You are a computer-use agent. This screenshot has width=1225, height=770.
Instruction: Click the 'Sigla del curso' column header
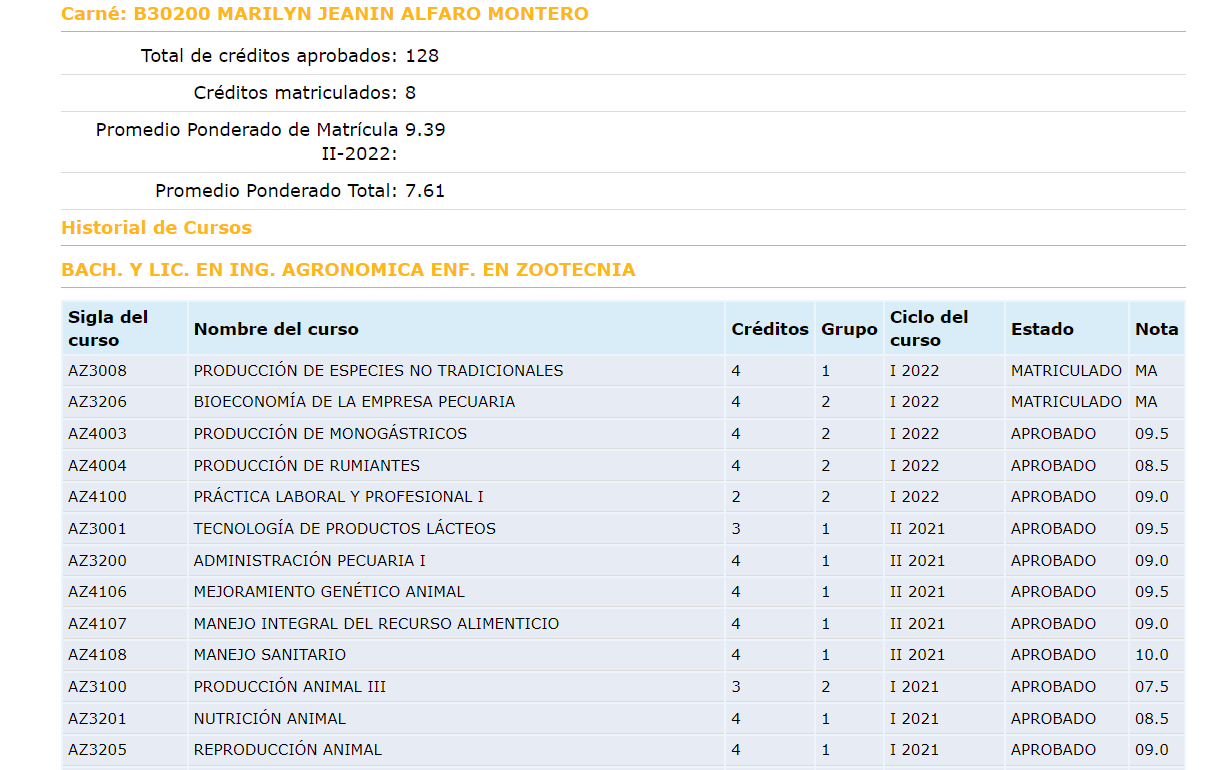pyautogui.click(x=108, y=328)
